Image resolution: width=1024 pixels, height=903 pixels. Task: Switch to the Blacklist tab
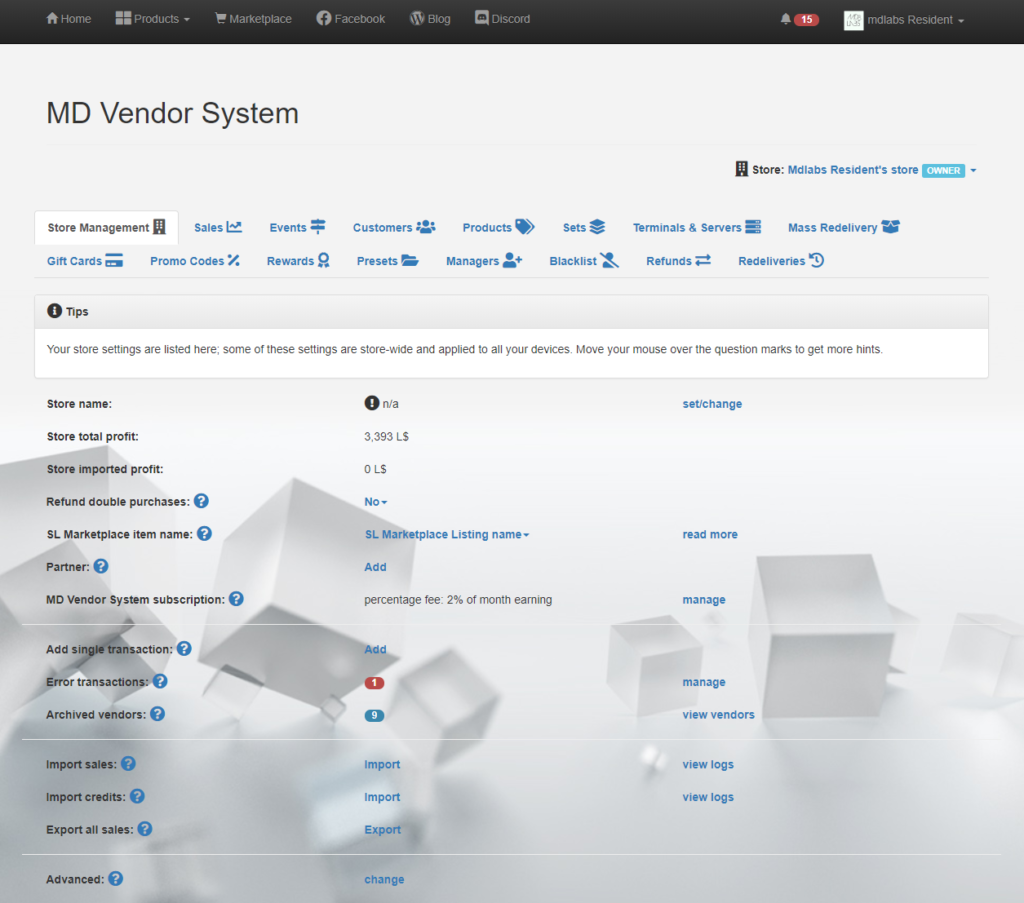pyautogui.click(x=584, y=261)
